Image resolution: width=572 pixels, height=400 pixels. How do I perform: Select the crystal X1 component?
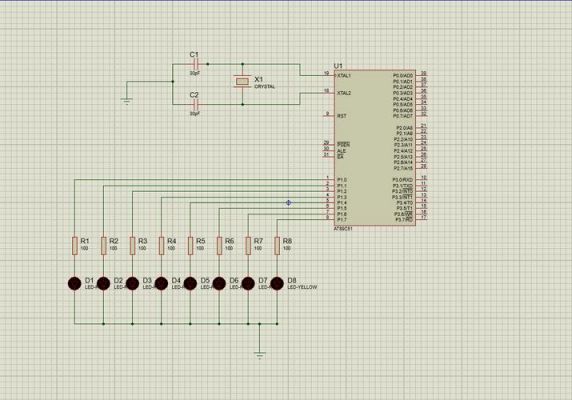coord(243,81)
